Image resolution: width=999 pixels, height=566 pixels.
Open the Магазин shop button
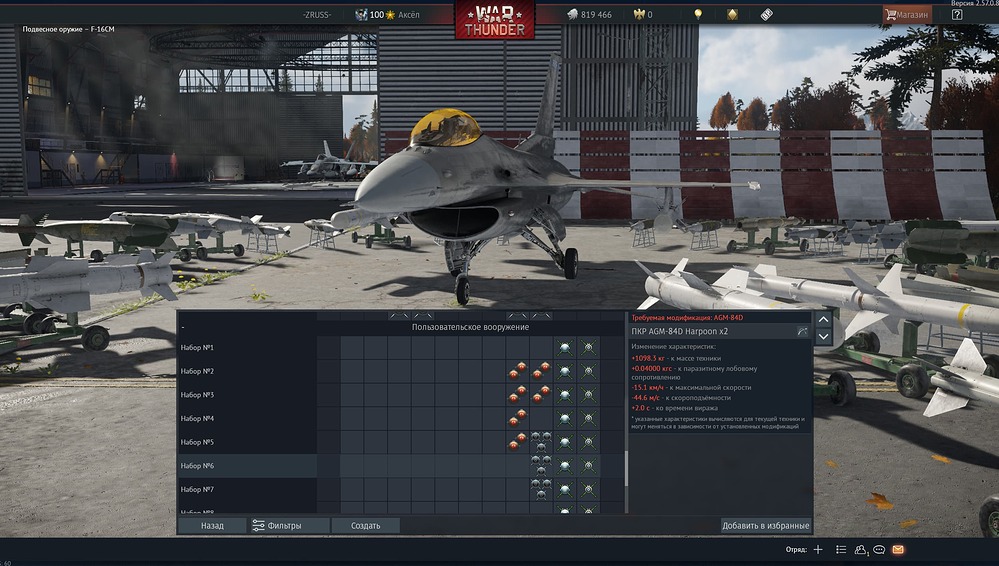(x=907, y=14)
